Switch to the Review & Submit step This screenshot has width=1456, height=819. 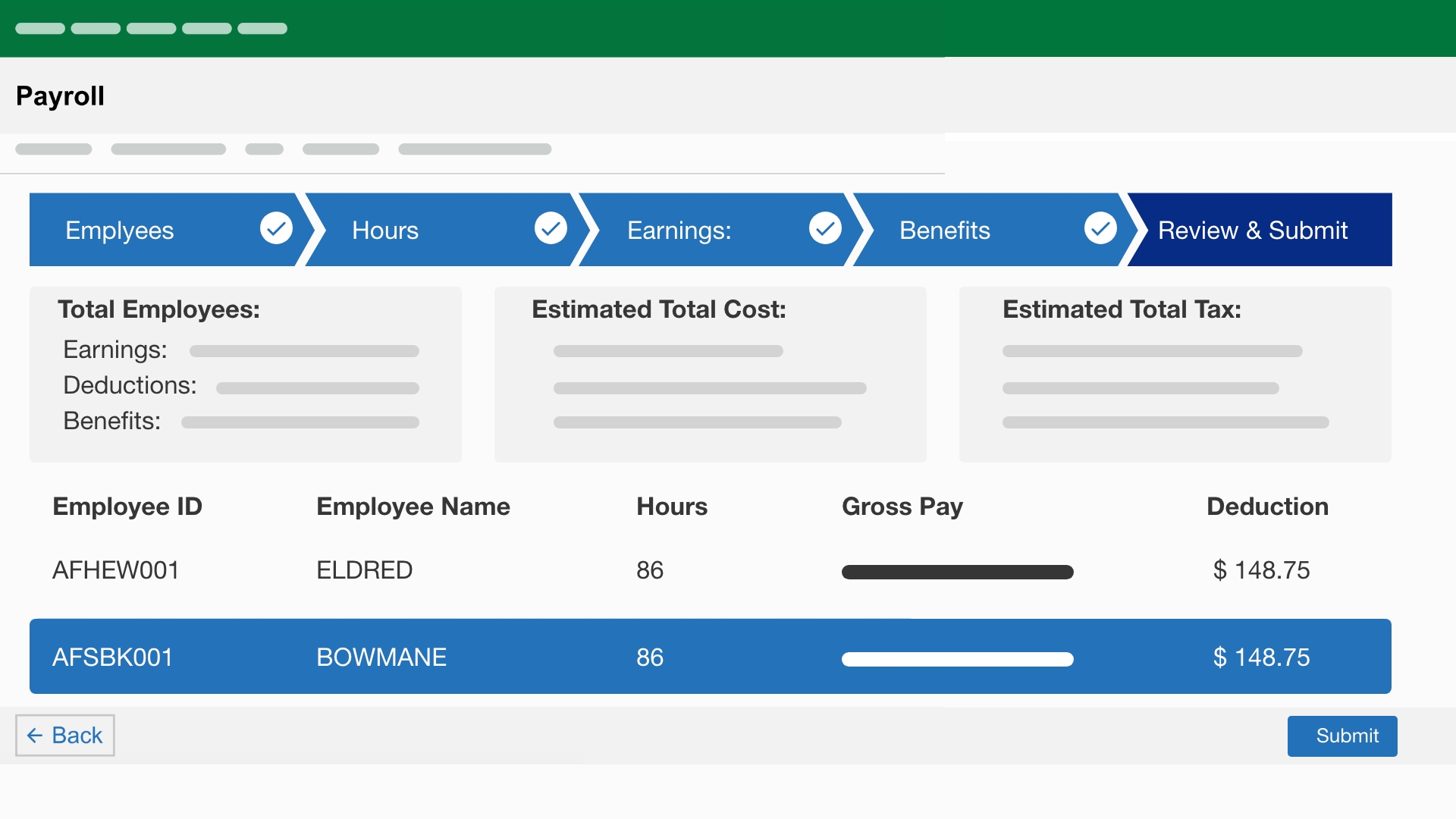click(1253, 230)
